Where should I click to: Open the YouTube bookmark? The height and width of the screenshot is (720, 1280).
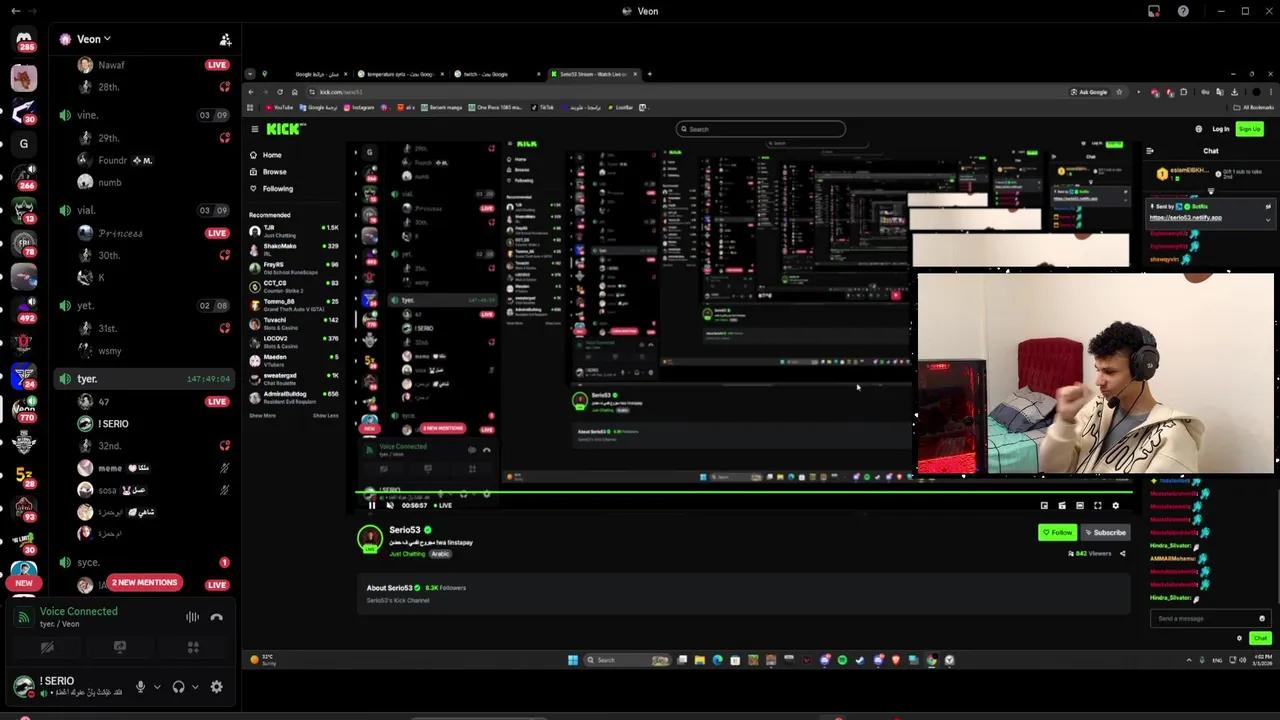click(x=279, y=107)
